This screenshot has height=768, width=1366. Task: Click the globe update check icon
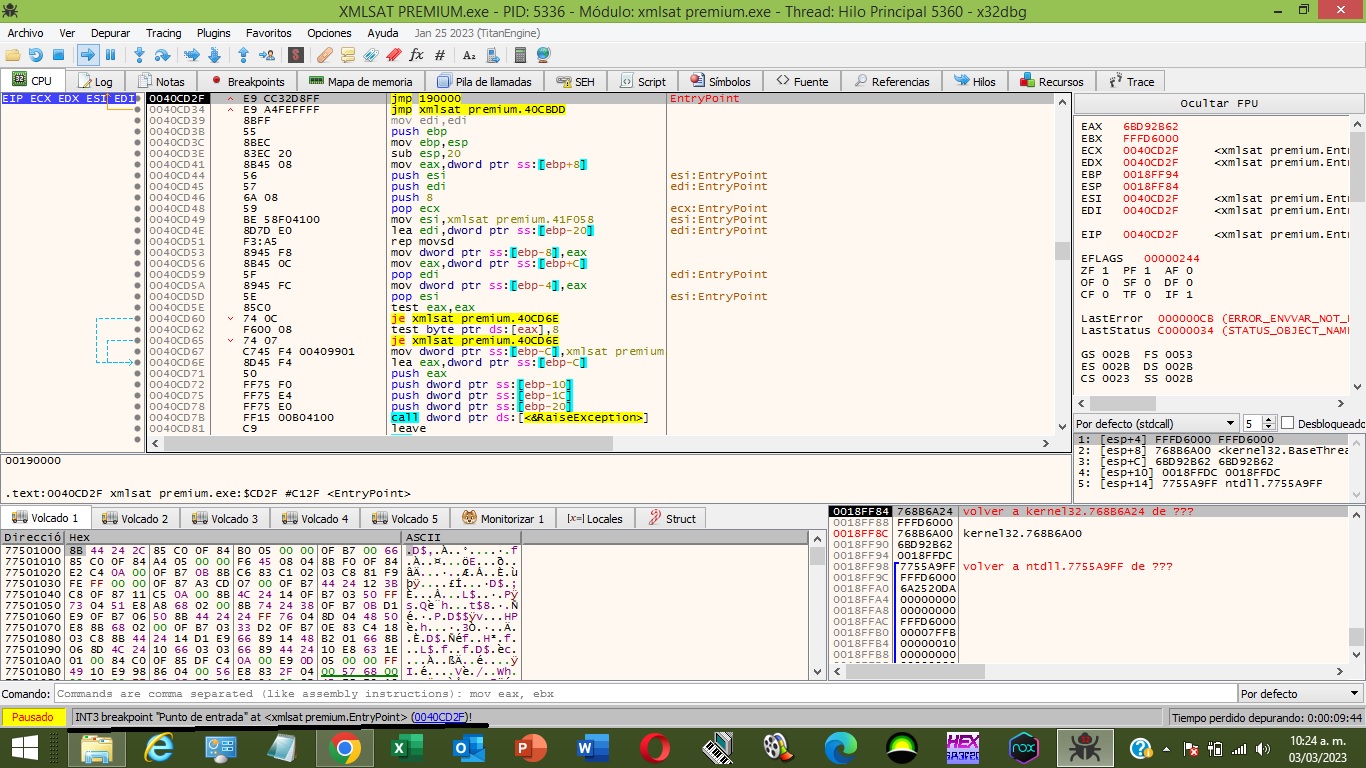[x=543, y=55]
